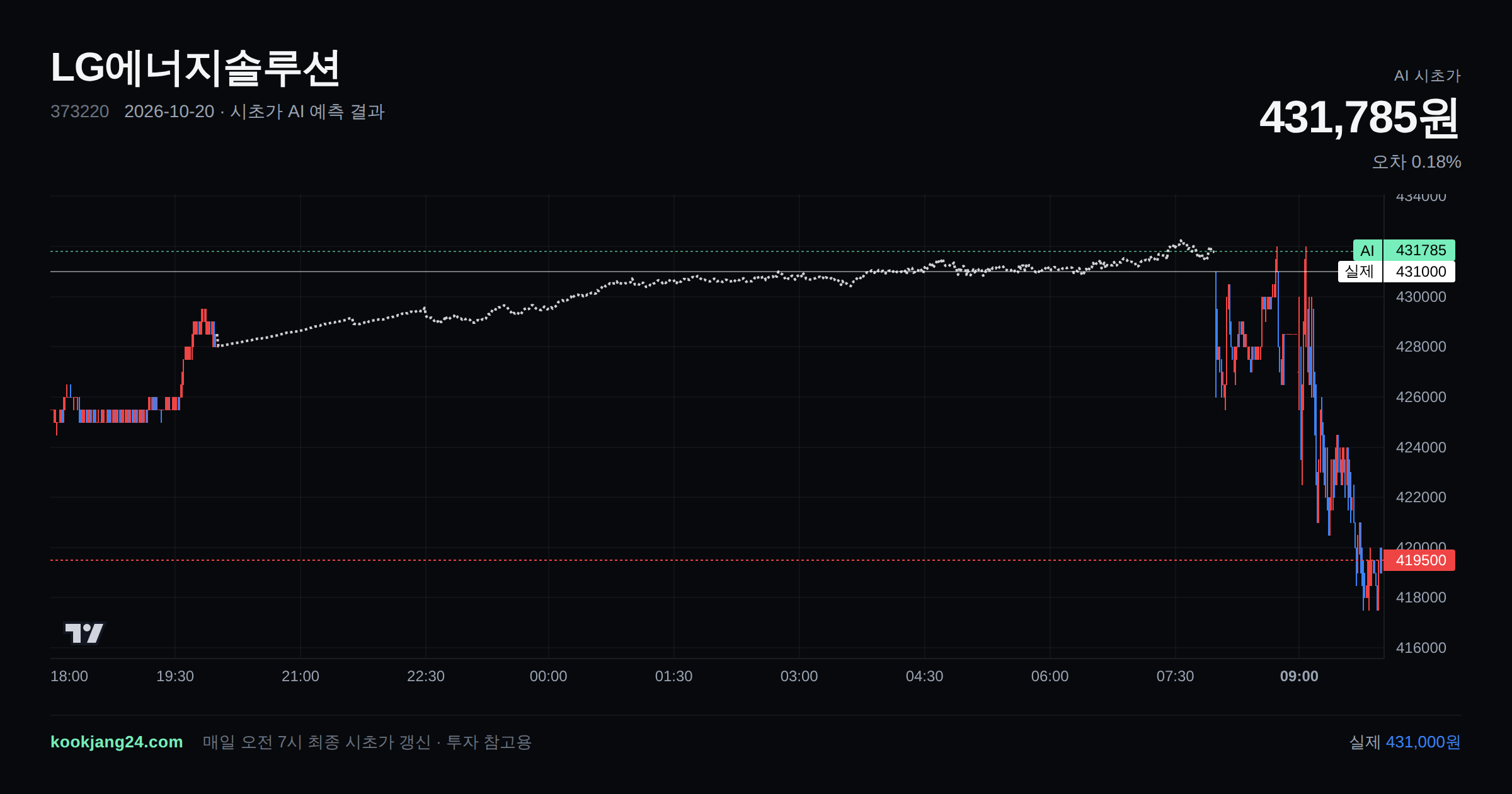The height and width of the screenshot is (794, 1512).
Task: Click the 19:30 time axis label
Action: point(175,676)
